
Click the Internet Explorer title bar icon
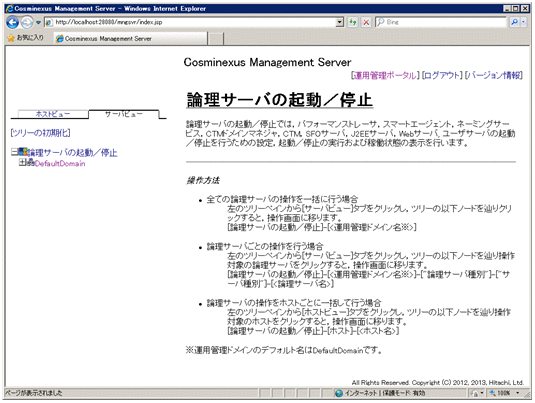click(10, 9)
